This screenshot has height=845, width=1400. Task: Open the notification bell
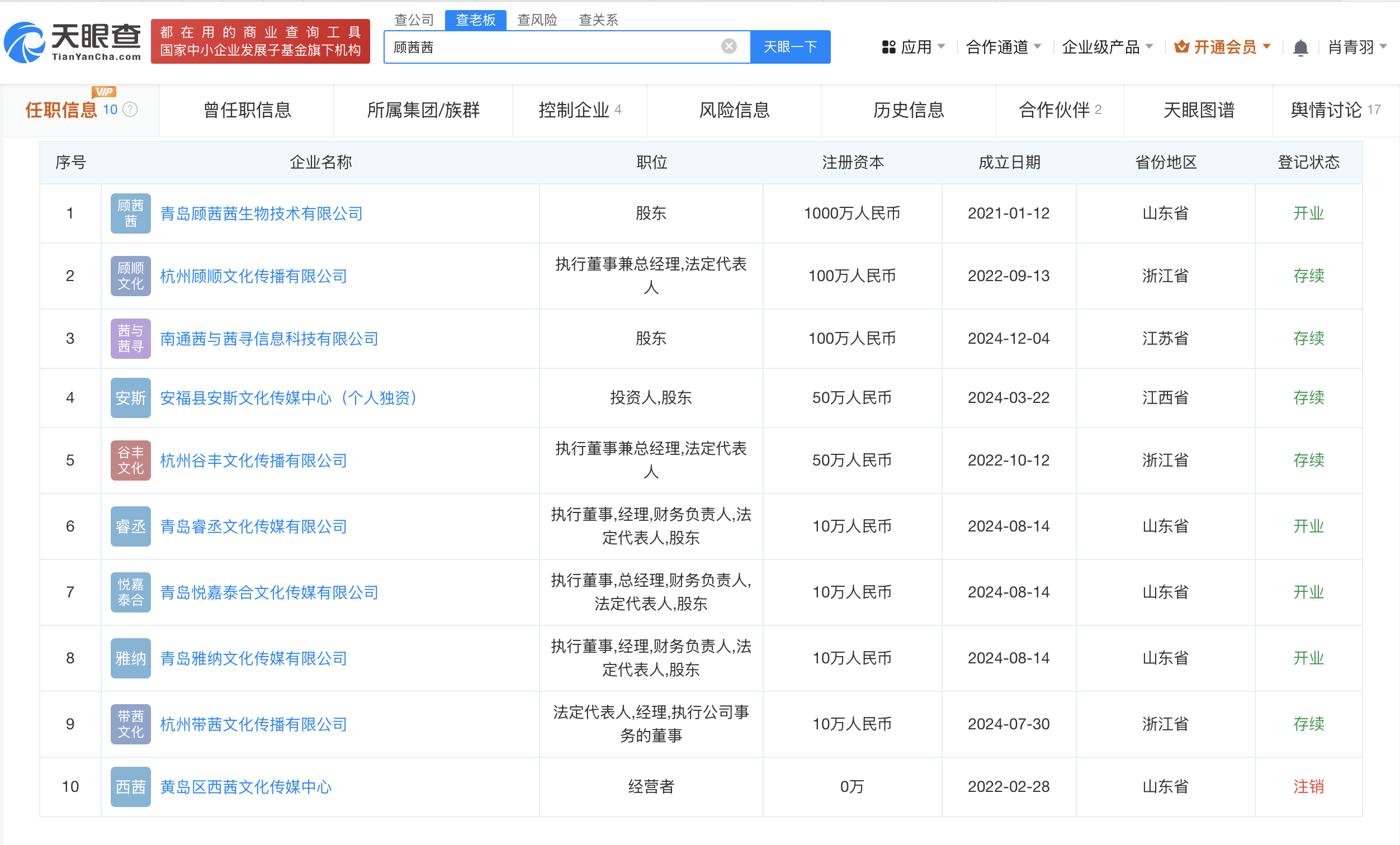click(1300, 48)
